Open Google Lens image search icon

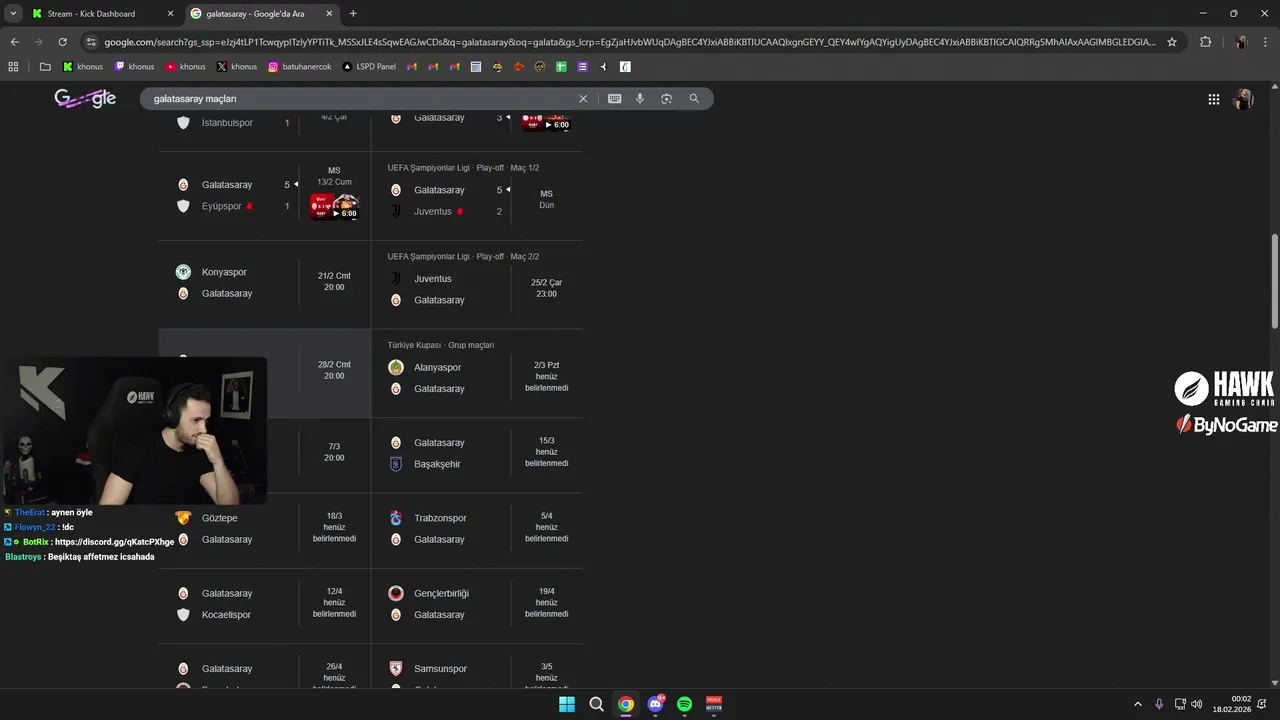click(x=666, y=99)
